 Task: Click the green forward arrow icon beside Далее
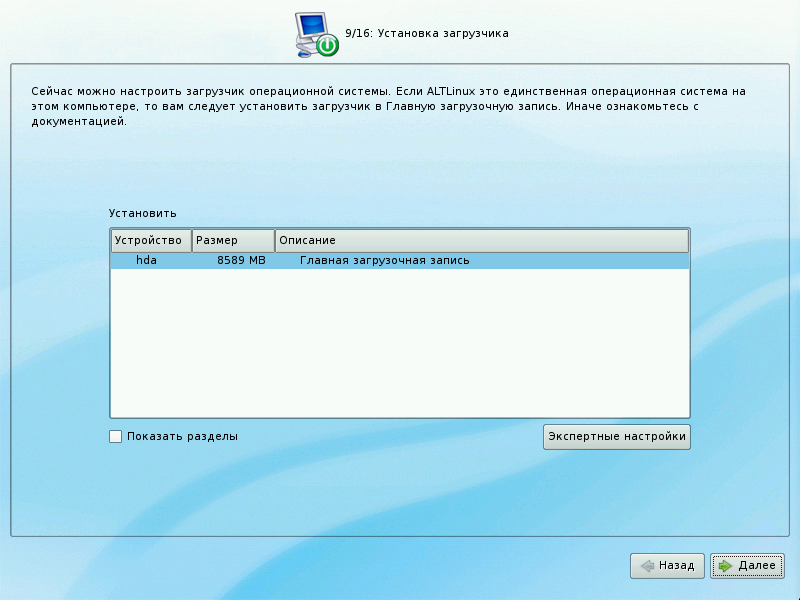point(726,566)
